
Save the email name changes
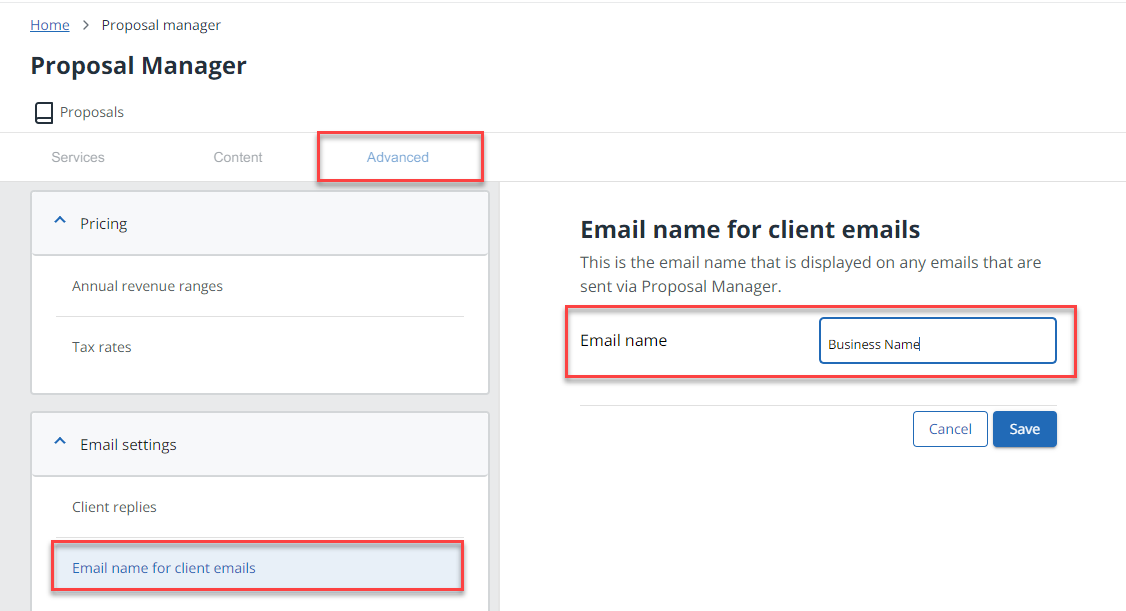click(1024, 429)
